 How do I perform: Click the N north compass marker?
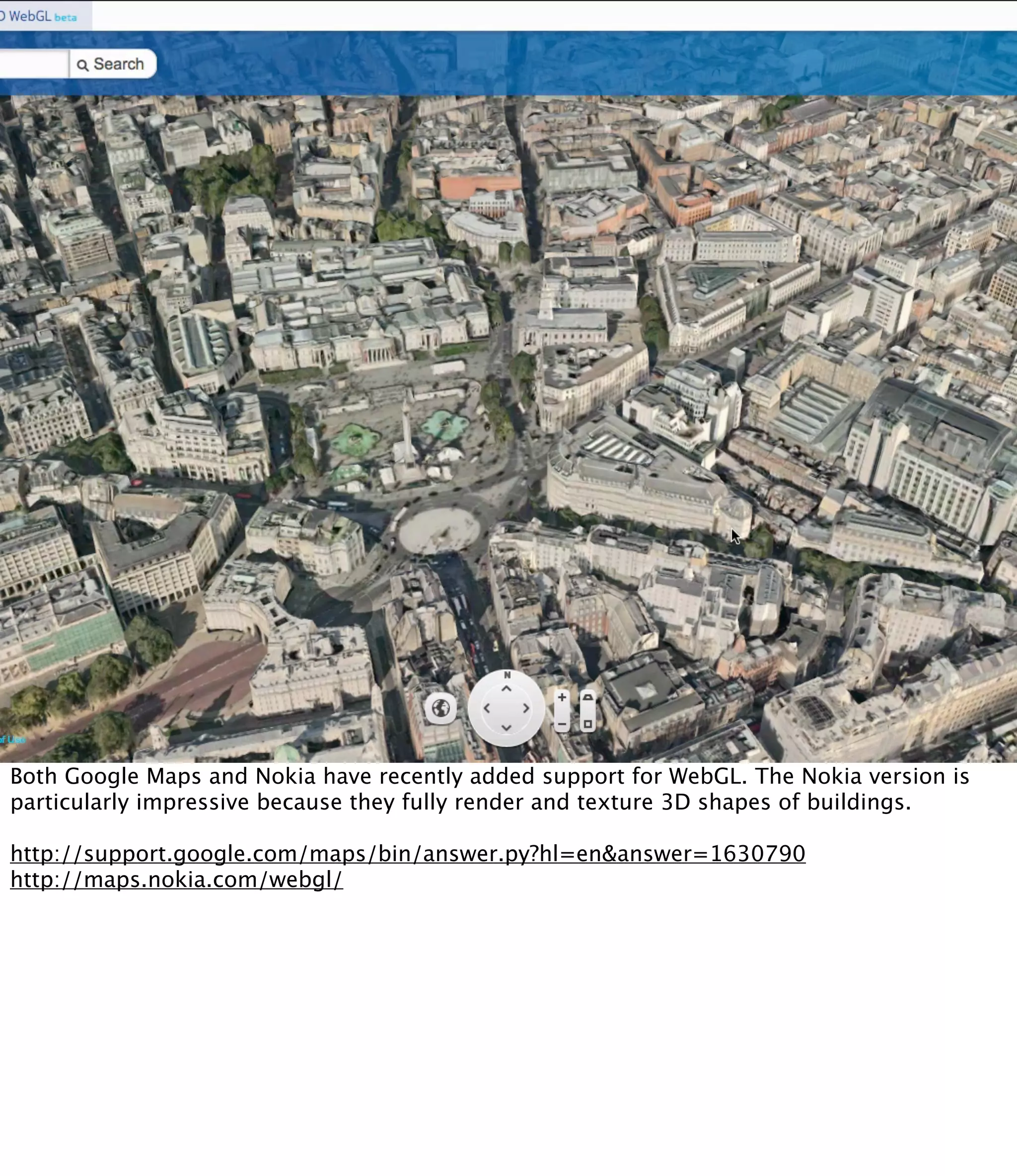tap(507, 675)
